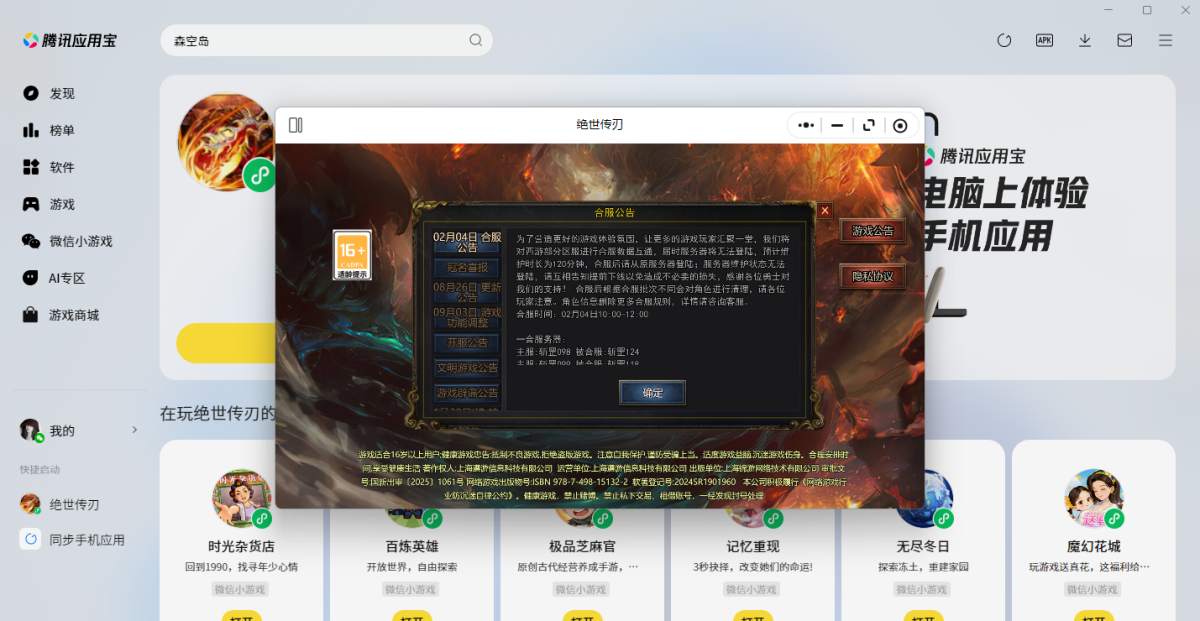The height and width of the screenshot is (621, 1200).
Task: Click the refresh icon in top toolbar
Action: (1004, 40)
